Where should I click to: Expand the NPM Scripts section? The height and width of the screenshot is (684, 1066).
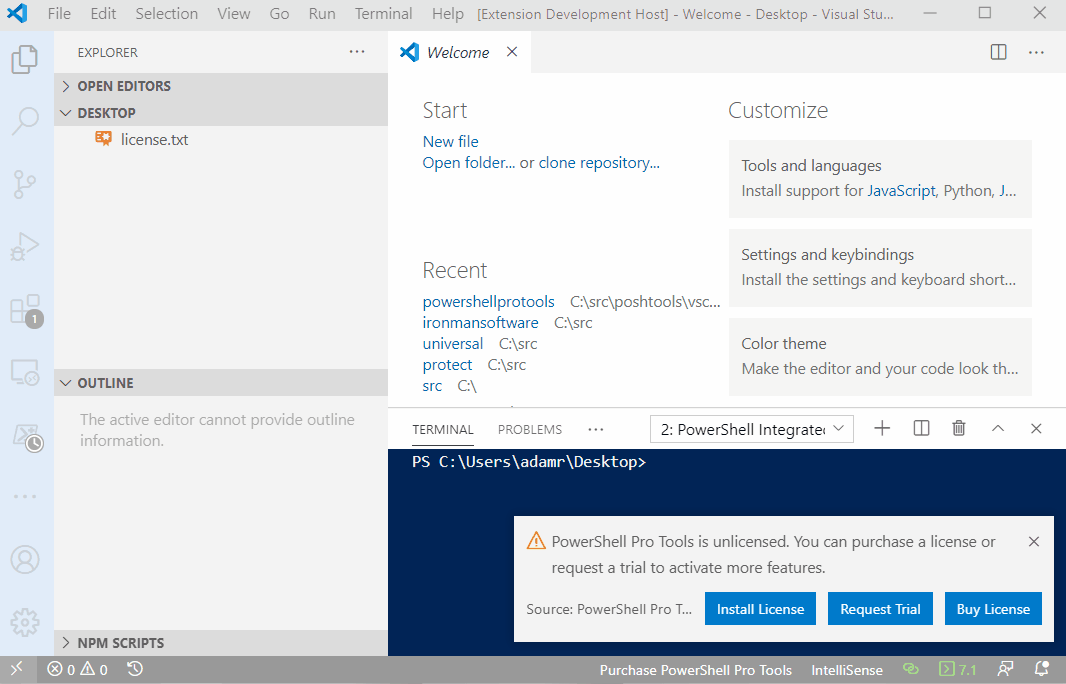tap(221, 643)
